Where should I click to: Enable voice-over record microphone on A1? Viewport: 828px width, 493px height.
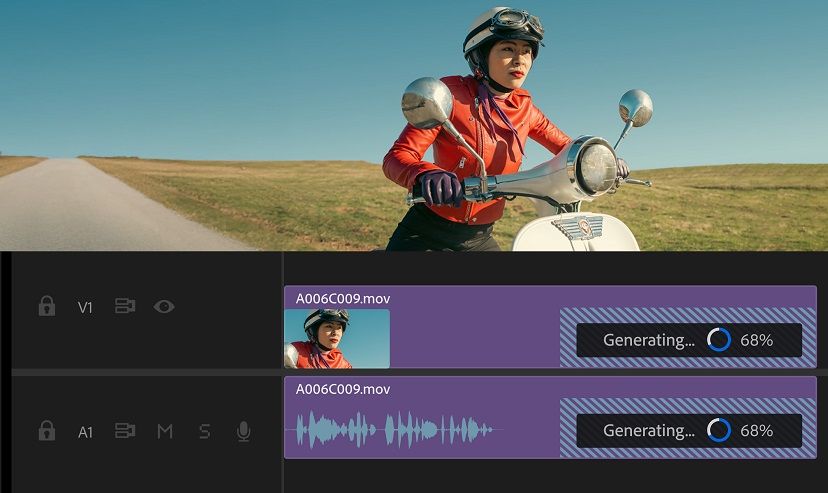coord(243,431)
